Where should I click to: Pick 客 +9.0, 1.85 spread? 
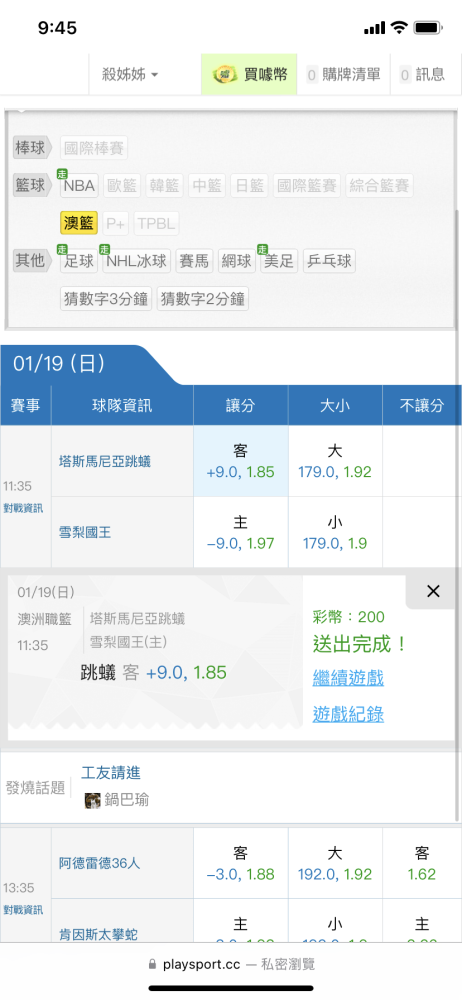click(241, 461)
